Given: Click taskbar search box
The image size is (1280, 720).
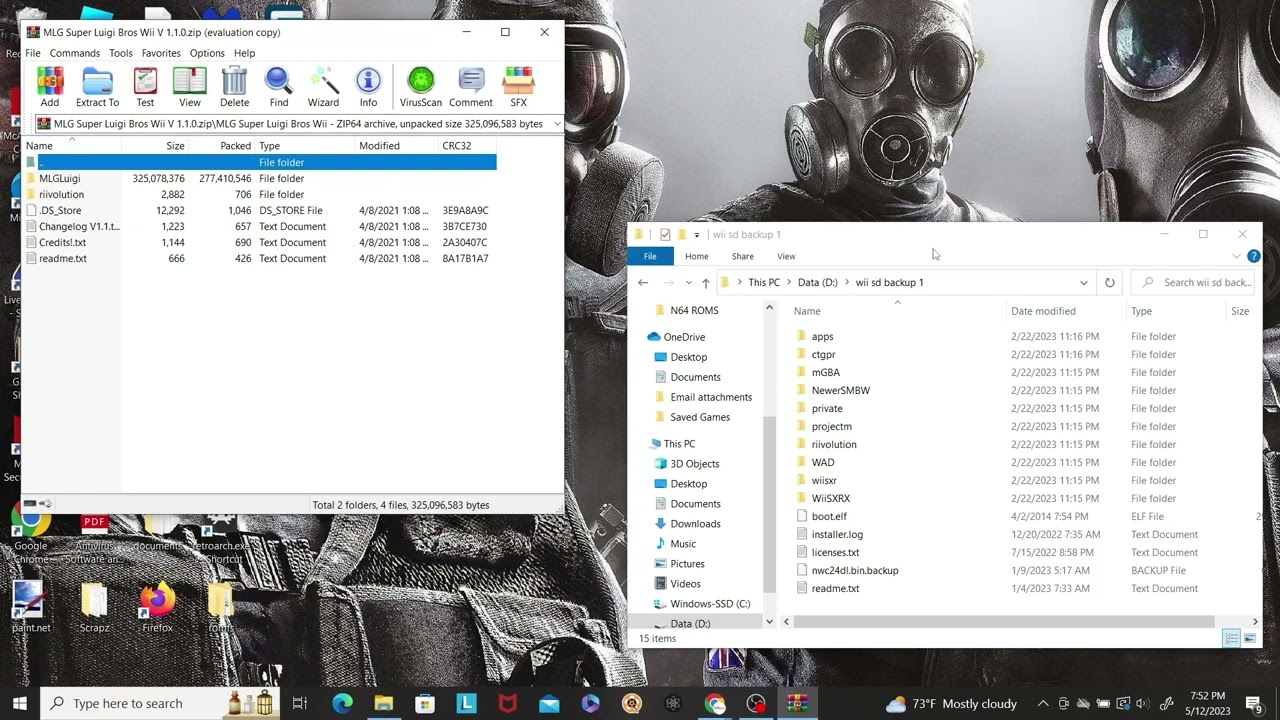Looking at the screenshot, I should [x=160, y=703].
